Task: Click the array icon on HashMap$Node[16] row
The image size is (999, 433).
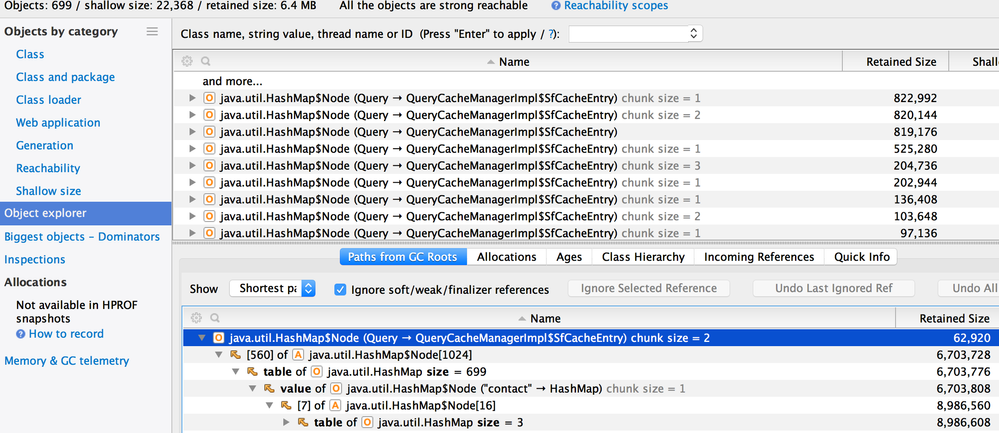Action: (335, 406)
